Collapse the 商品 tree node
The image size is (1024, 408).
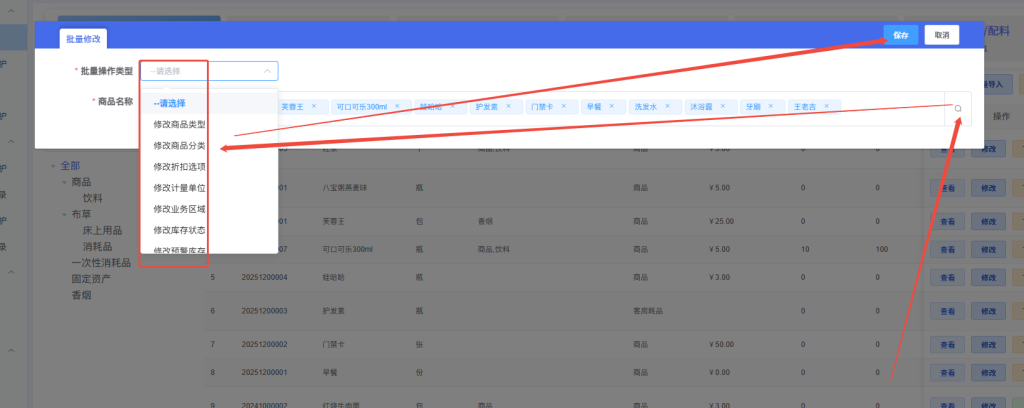[x=64, y=182]
